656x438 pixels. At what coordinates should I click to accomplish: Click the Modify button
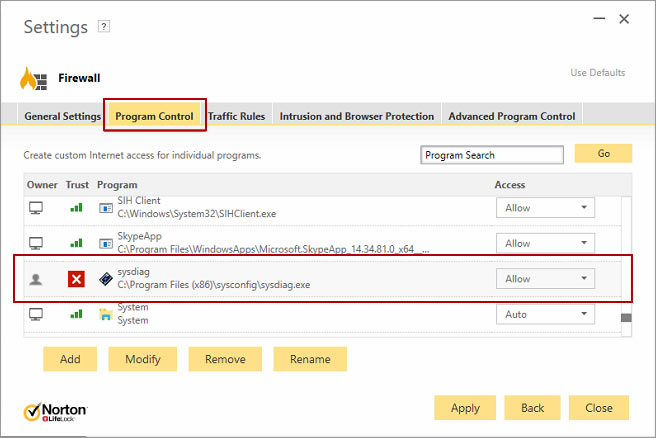pos(143,359)
